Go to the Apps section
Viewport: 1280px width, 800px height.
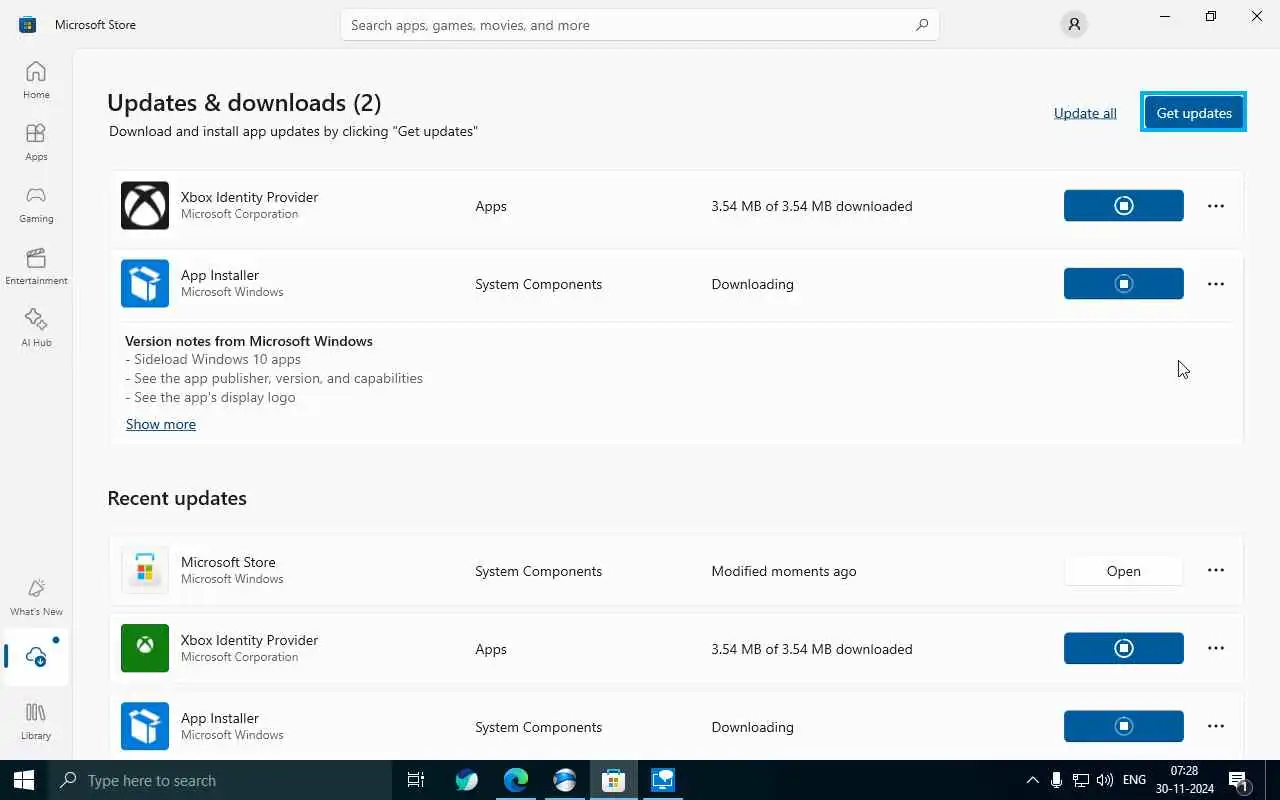(x=36, y=142)
